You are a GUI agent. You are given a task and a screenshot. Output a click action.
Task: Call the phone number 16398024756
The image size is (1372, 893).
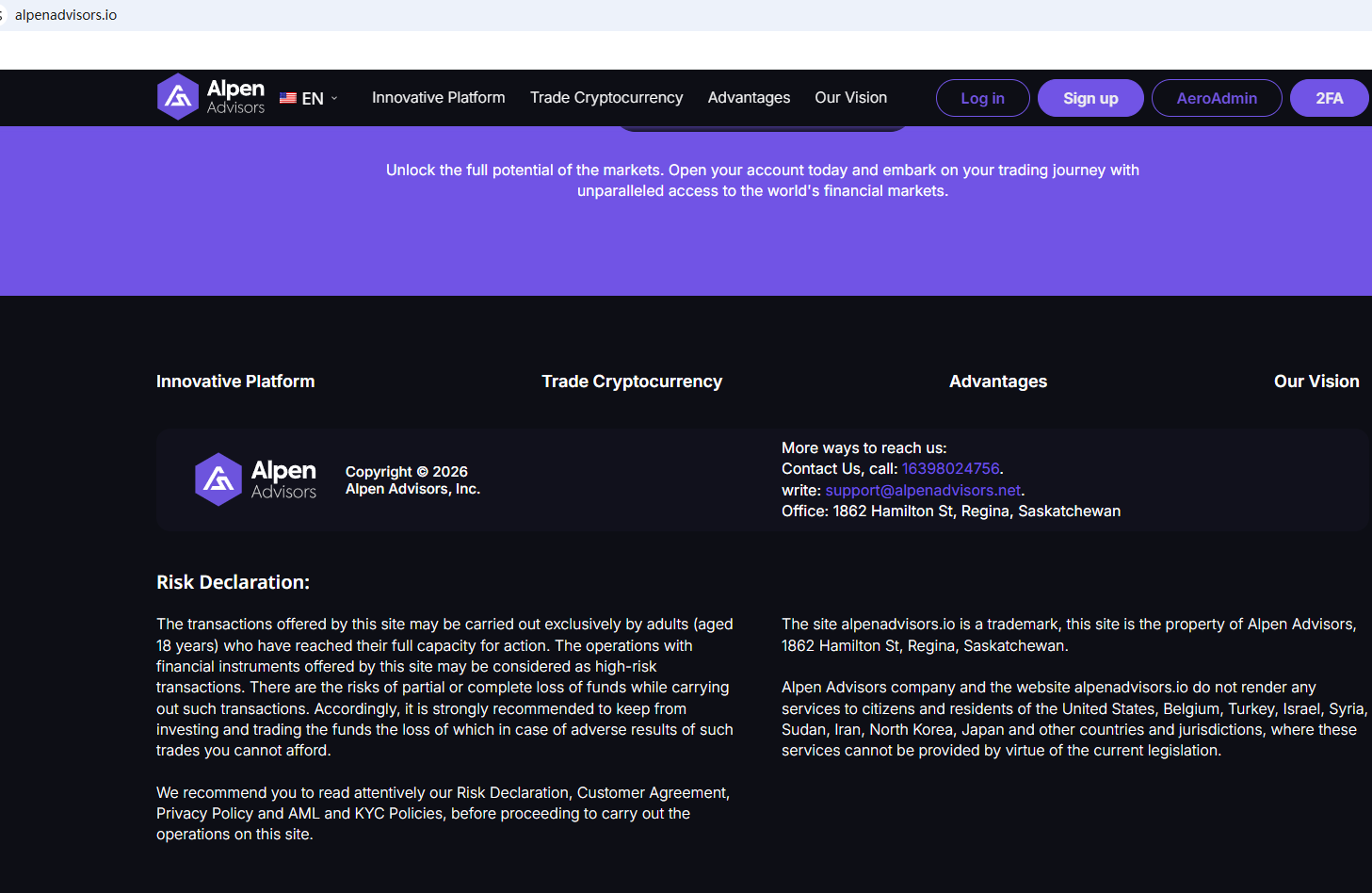pos(950,469)
